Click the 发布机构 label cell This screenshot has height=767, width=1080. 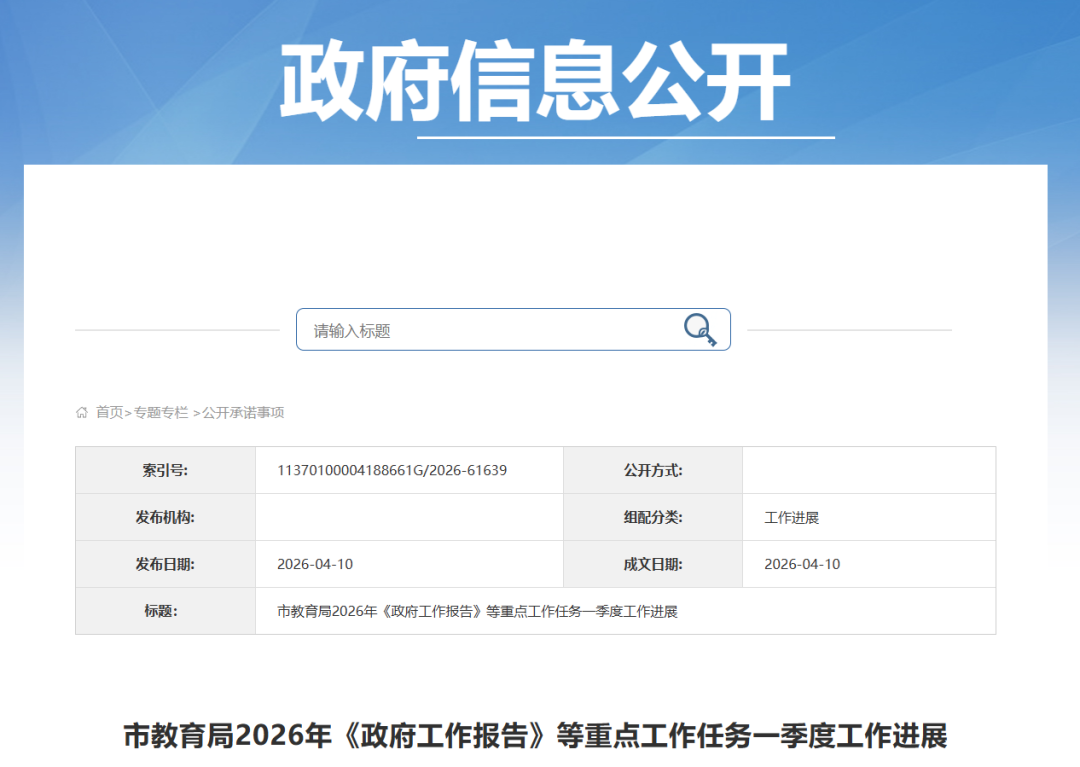165,517
